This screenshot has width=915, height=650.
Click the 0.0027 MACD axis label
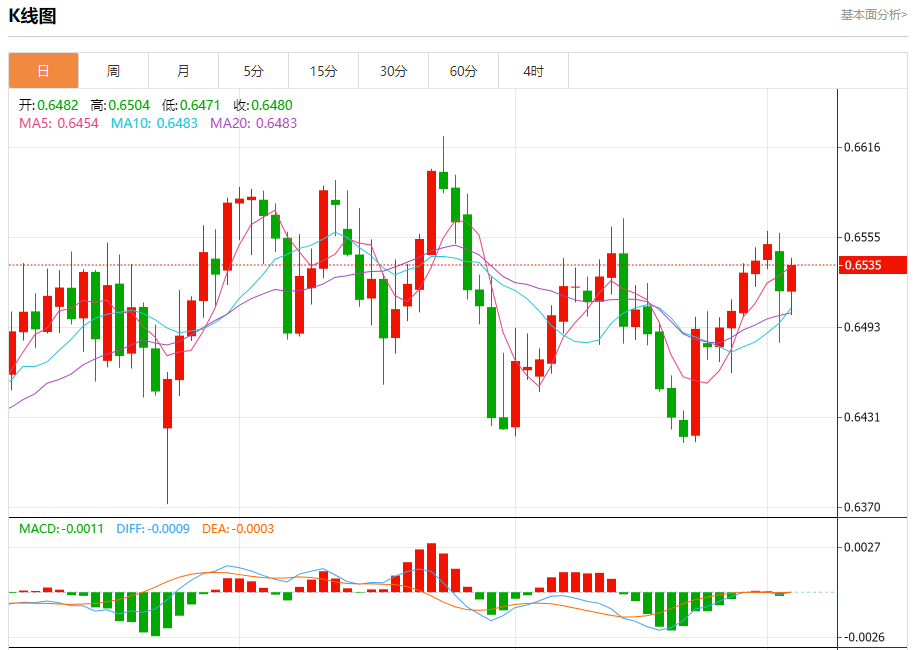[x=862, y=547]
